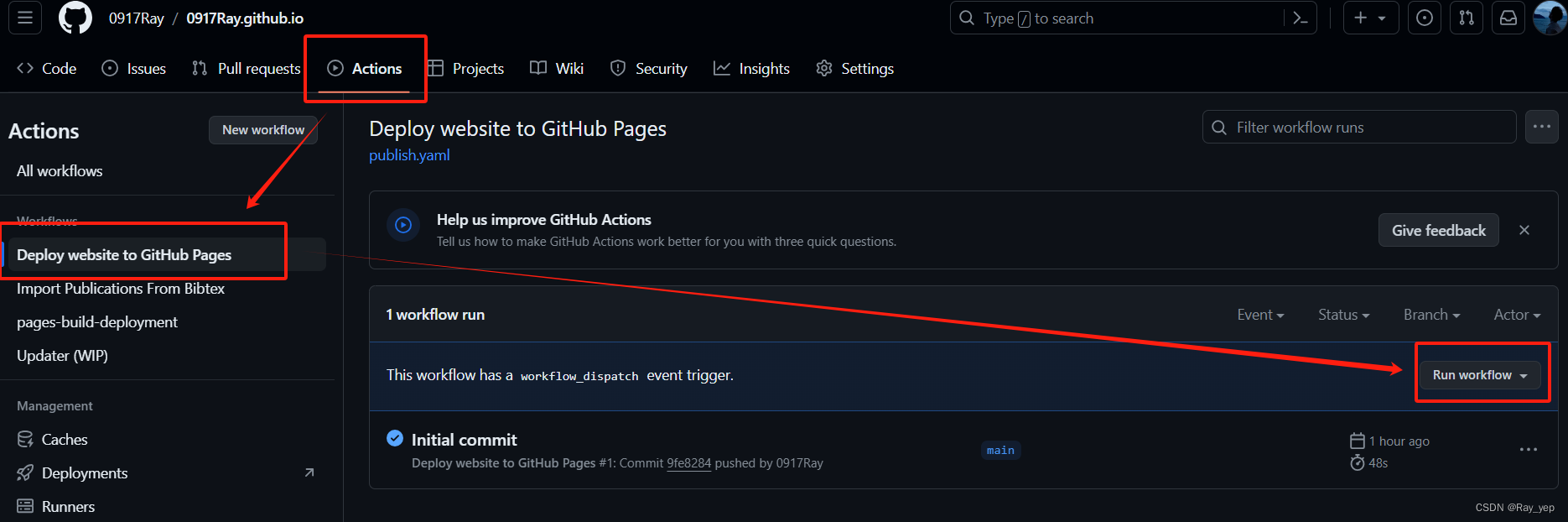Click the main branch label
The width and height of the screenshot is (1568, 522).
(1000, 451)
